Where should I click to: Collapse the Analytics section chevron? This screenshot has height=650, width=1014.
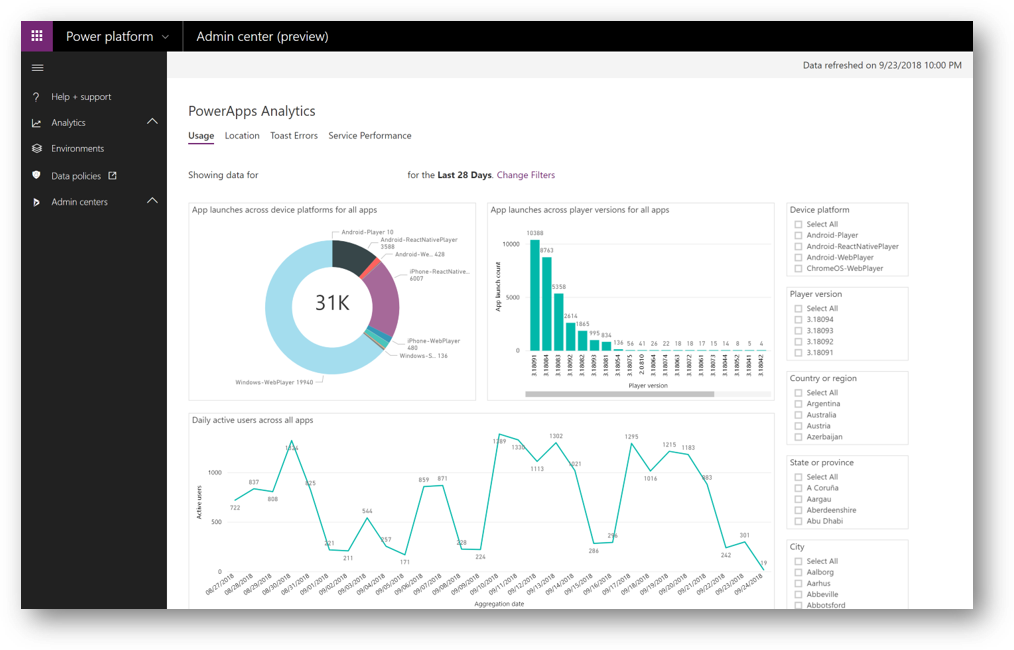tap(152, 122)
